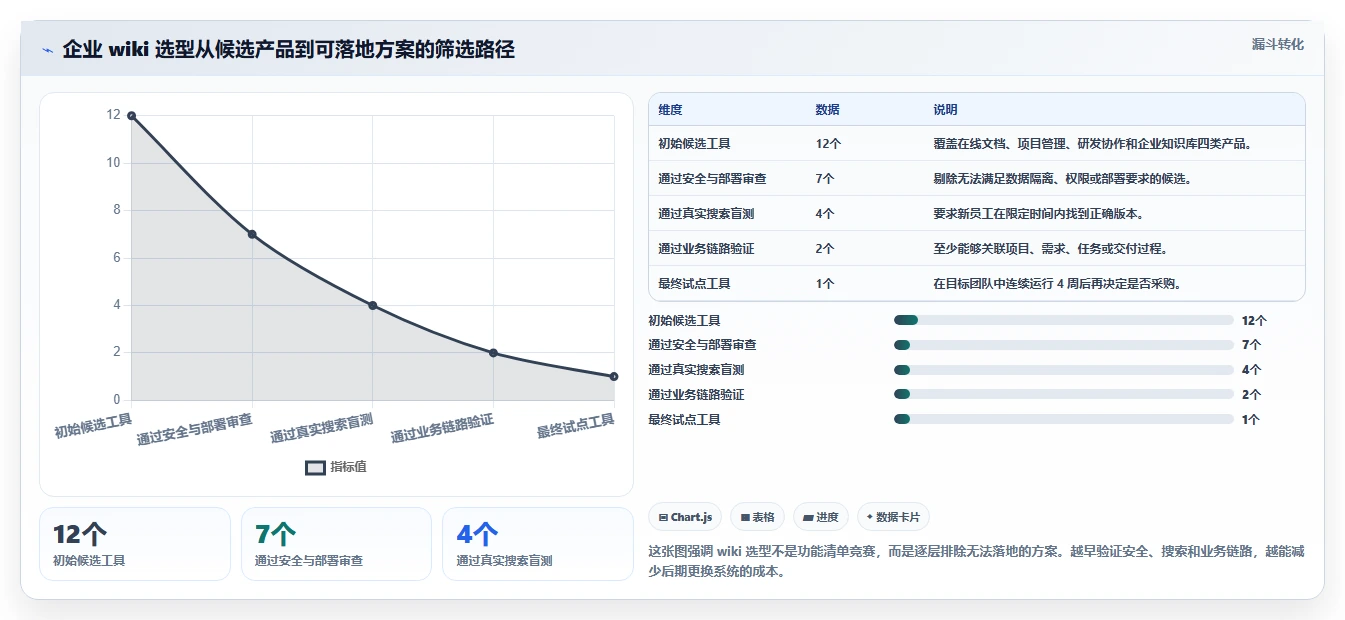Screen dimensions: 1345x620
Task: Click the 漏斗转化 label
Action: tap(1278, 44)
